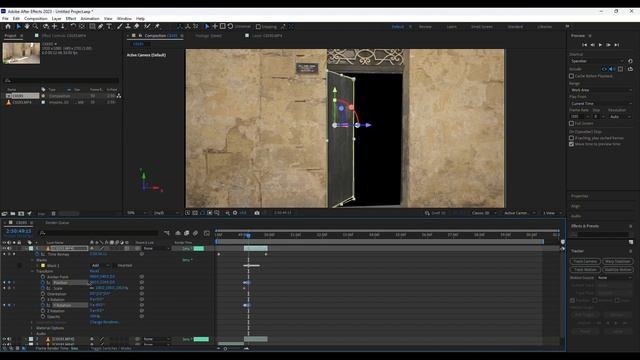Click the Stabilize Motion button
The width and height of the screenshot is (640, 360).
(x=618, y=269)
